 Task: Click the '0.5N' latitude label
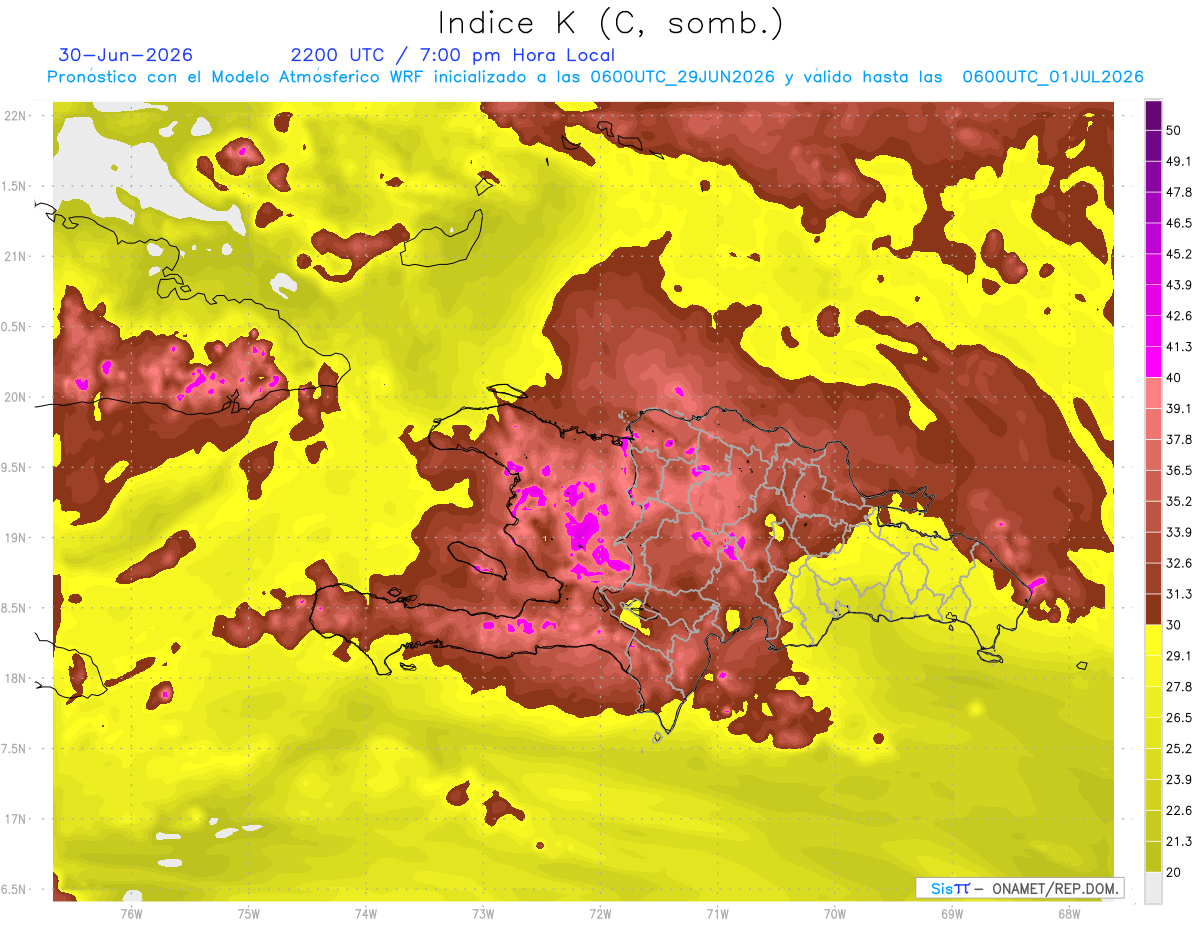pos(15,327)
